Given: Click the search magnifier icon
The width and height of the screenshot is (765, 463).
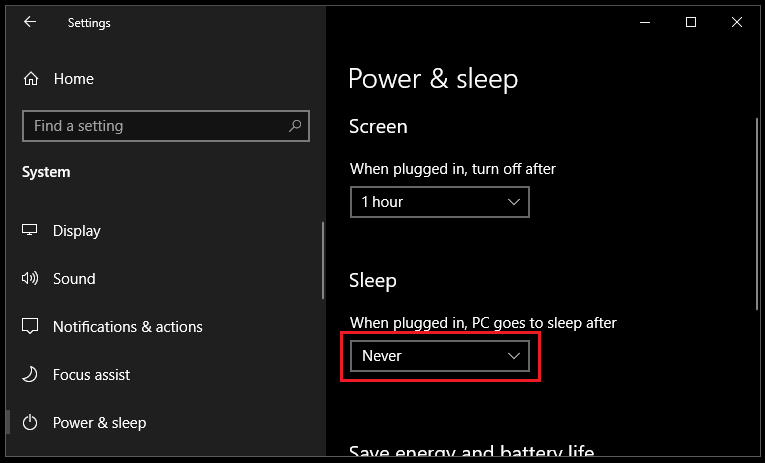Looking at the screenshot, I should 295,126.
